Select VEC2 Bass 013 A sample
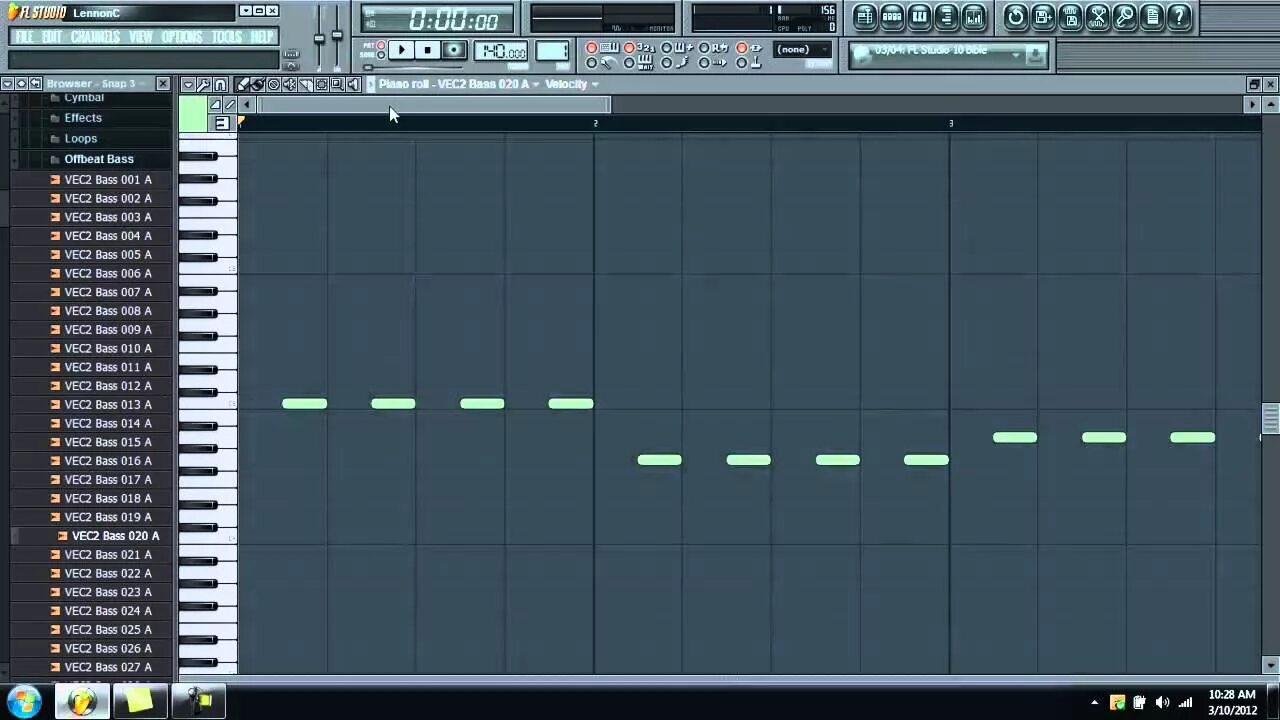 coord(108,404)
